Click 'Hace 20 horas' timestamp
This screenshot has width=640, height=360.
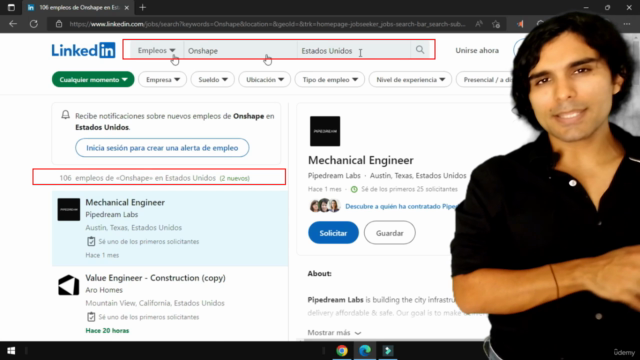(107, 331)
